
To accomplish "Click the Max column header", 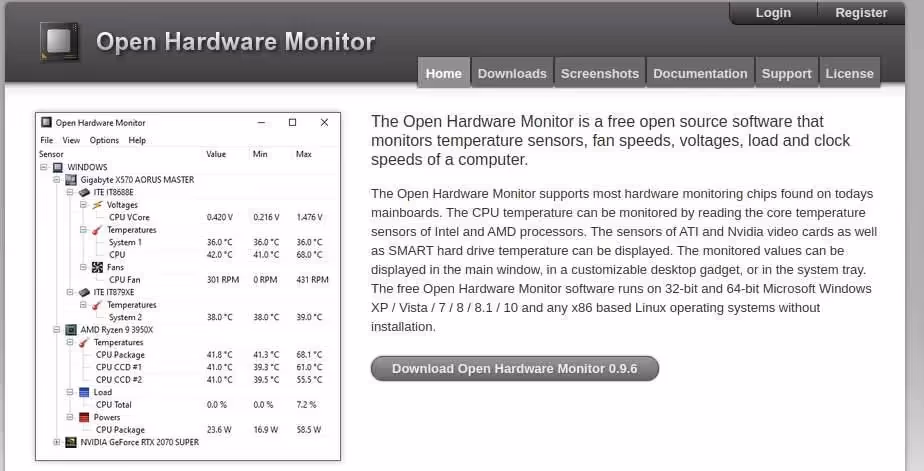I will [303, 154].
